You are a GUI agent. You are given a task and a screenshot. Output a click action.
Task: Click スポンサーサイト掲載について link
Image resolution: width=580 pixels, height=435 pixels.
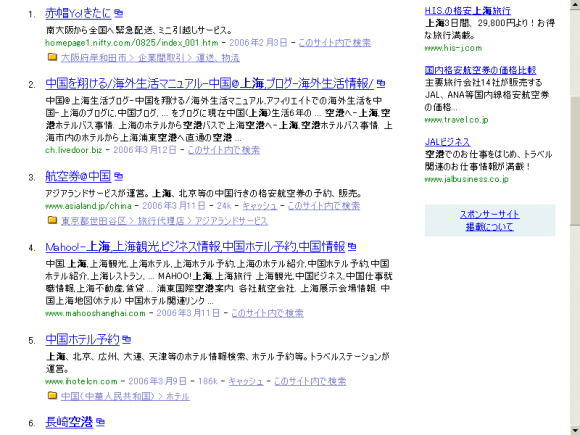click(489, 220)
